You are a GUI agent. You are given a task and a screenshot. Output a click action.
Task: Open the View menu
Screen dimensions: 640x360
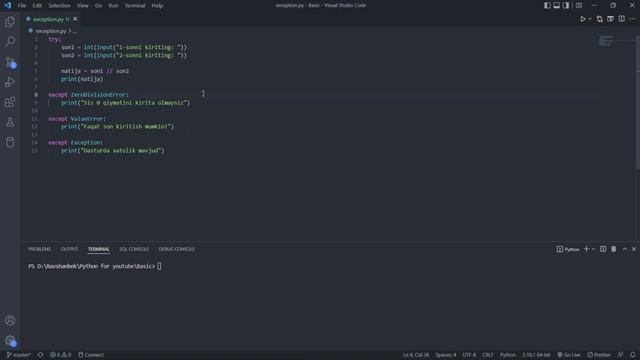tap(82, 6)
